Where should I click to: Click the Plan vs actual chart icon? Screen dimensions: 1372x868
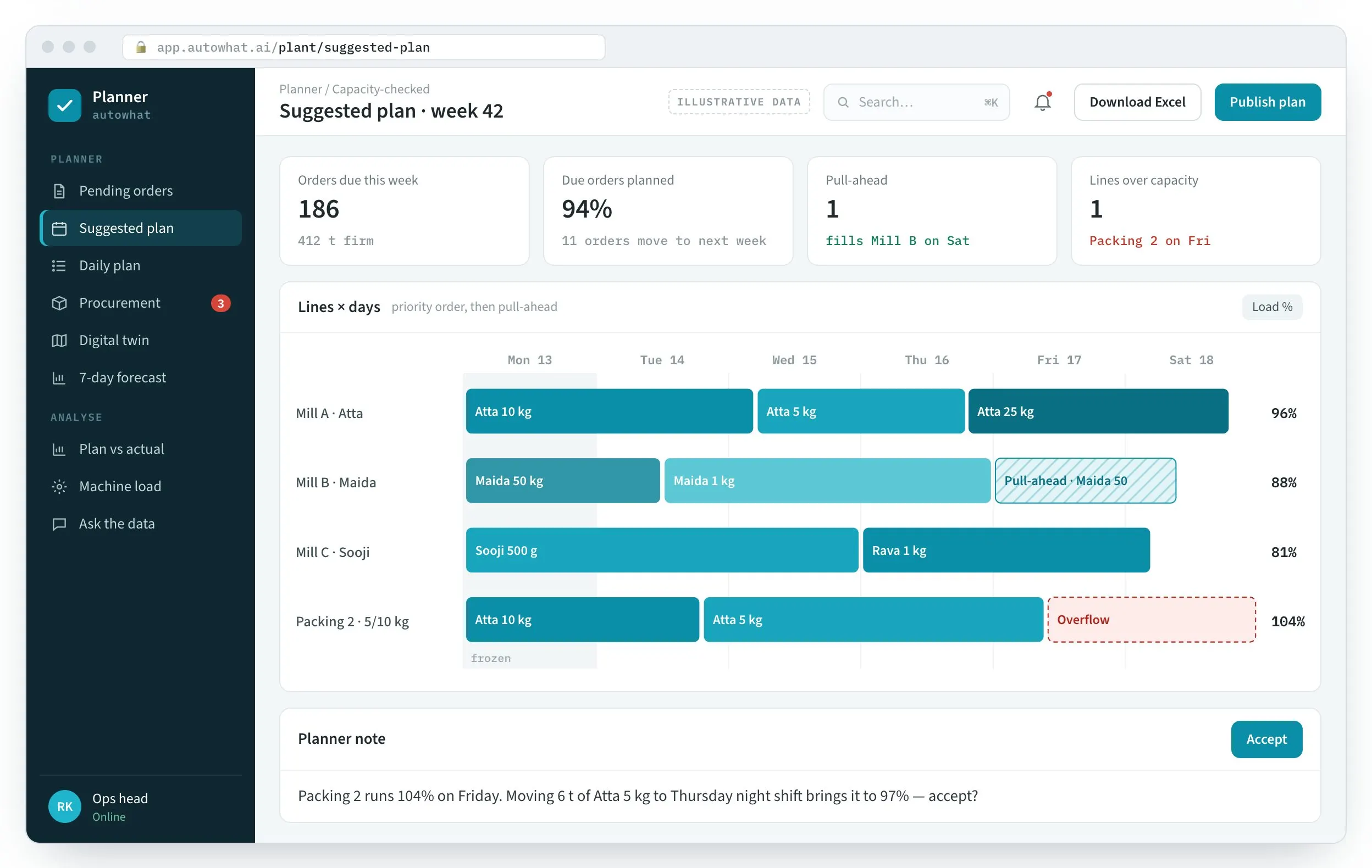(x=59, y=449)
